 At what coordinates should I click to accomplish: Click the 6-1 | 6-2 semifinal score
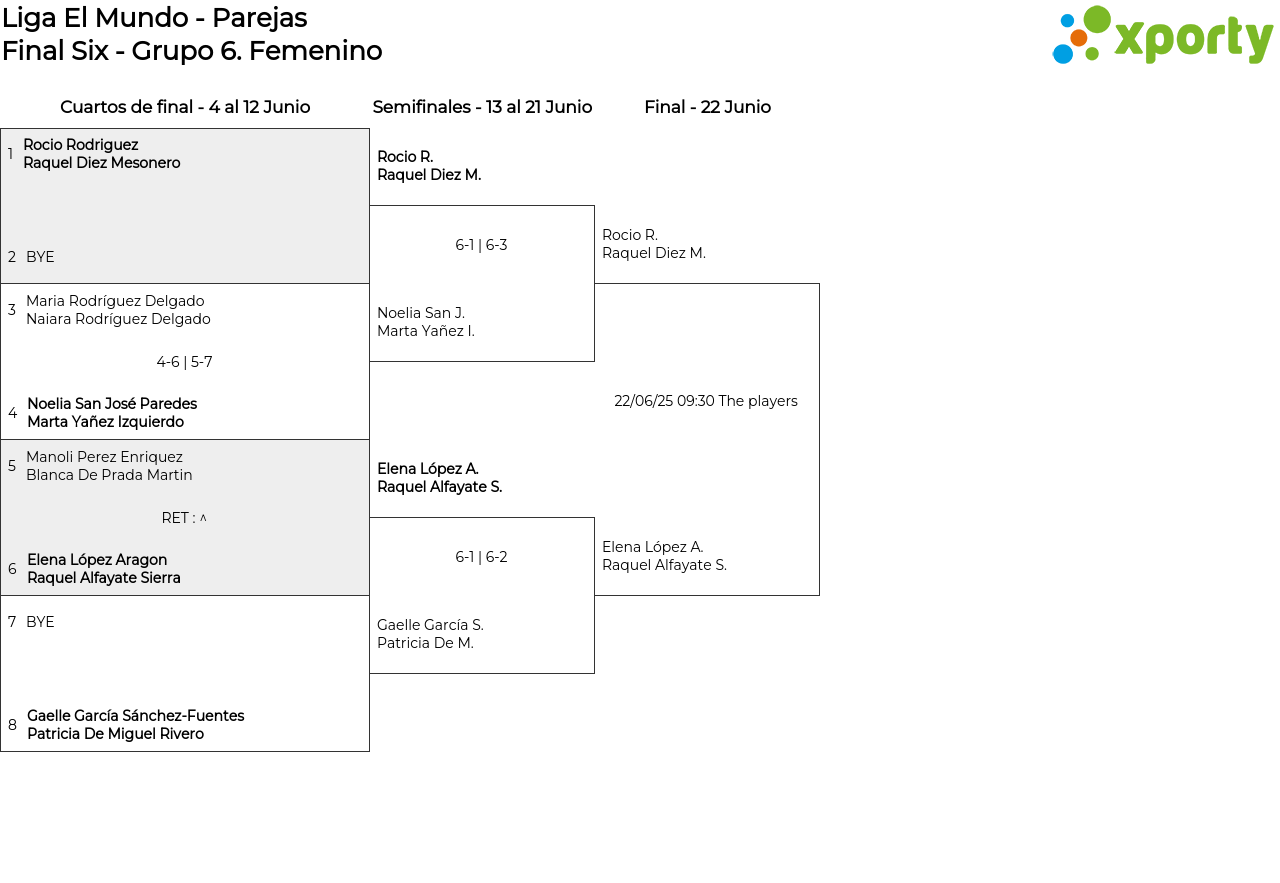(x=481, y=557)
